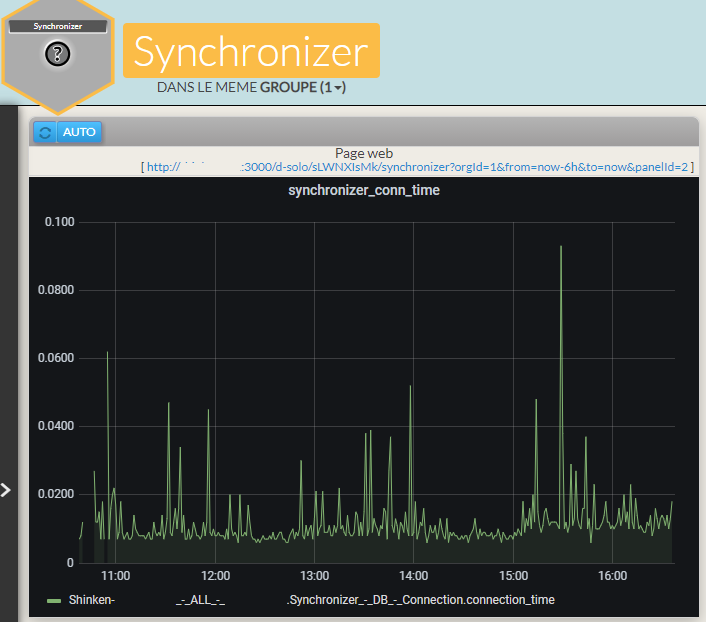
Task: Expand the left side panel chevron
Action: pyautogui.click(x=6, y=490)
